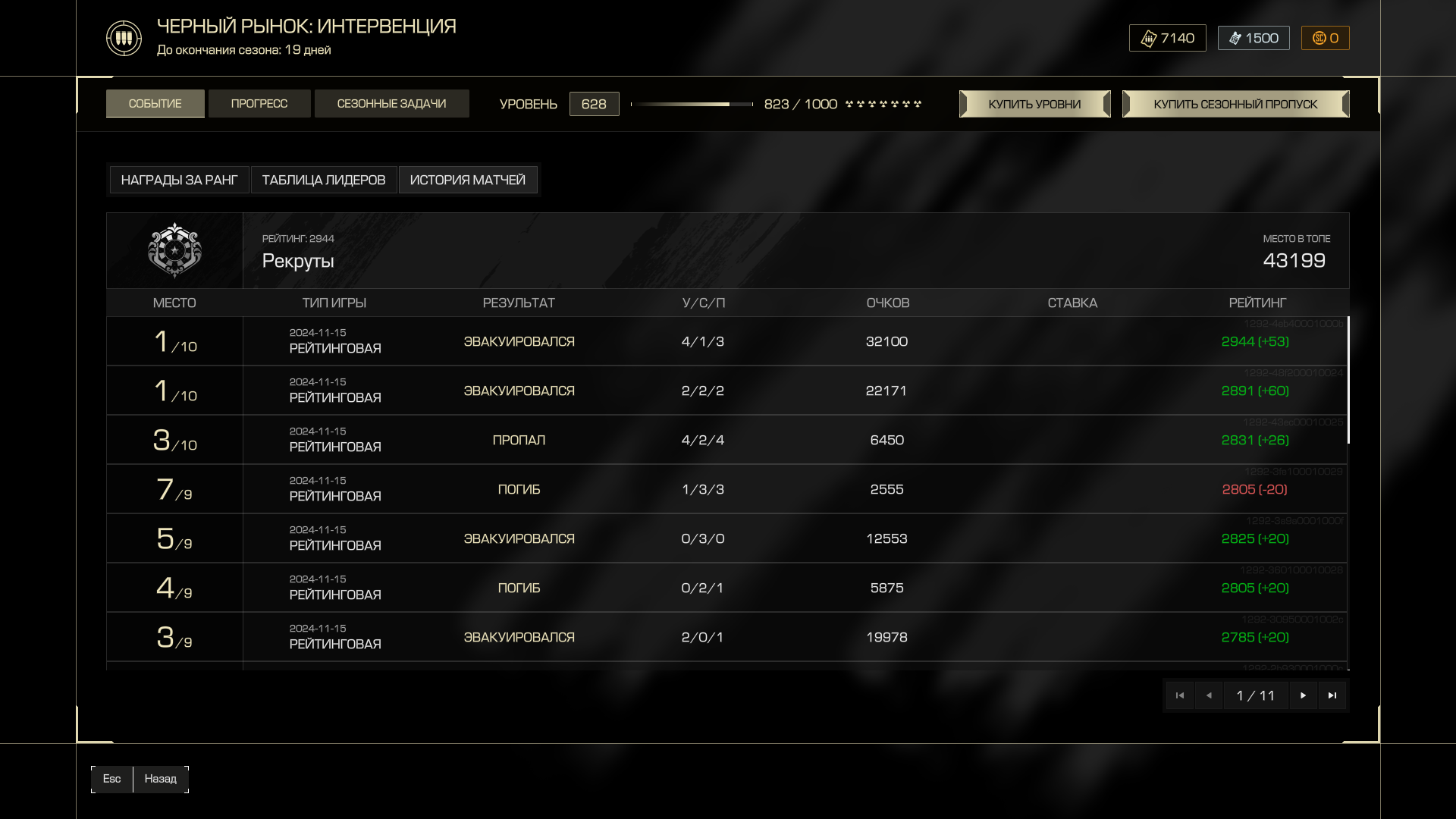Select the match row scoring 32100

click(726, 341)
